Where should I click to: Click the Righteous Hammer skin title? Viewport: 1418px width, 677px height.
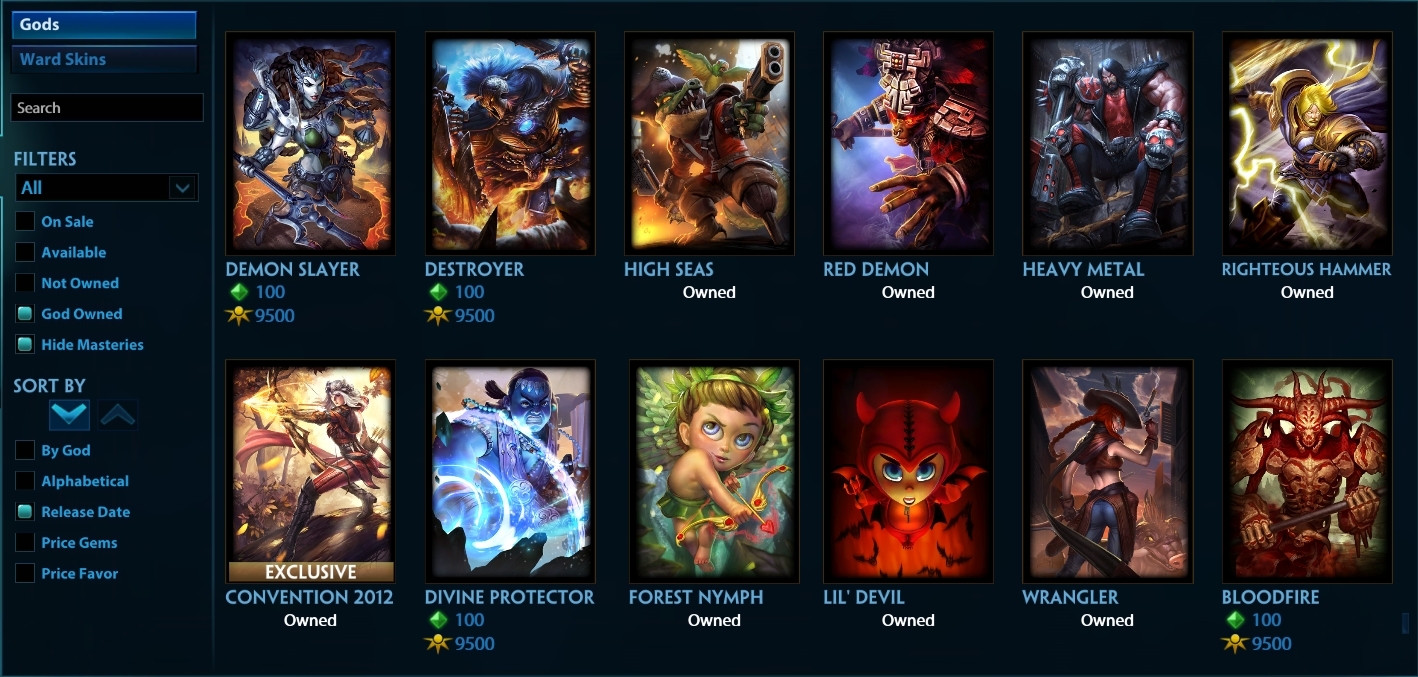point(1306,269)
